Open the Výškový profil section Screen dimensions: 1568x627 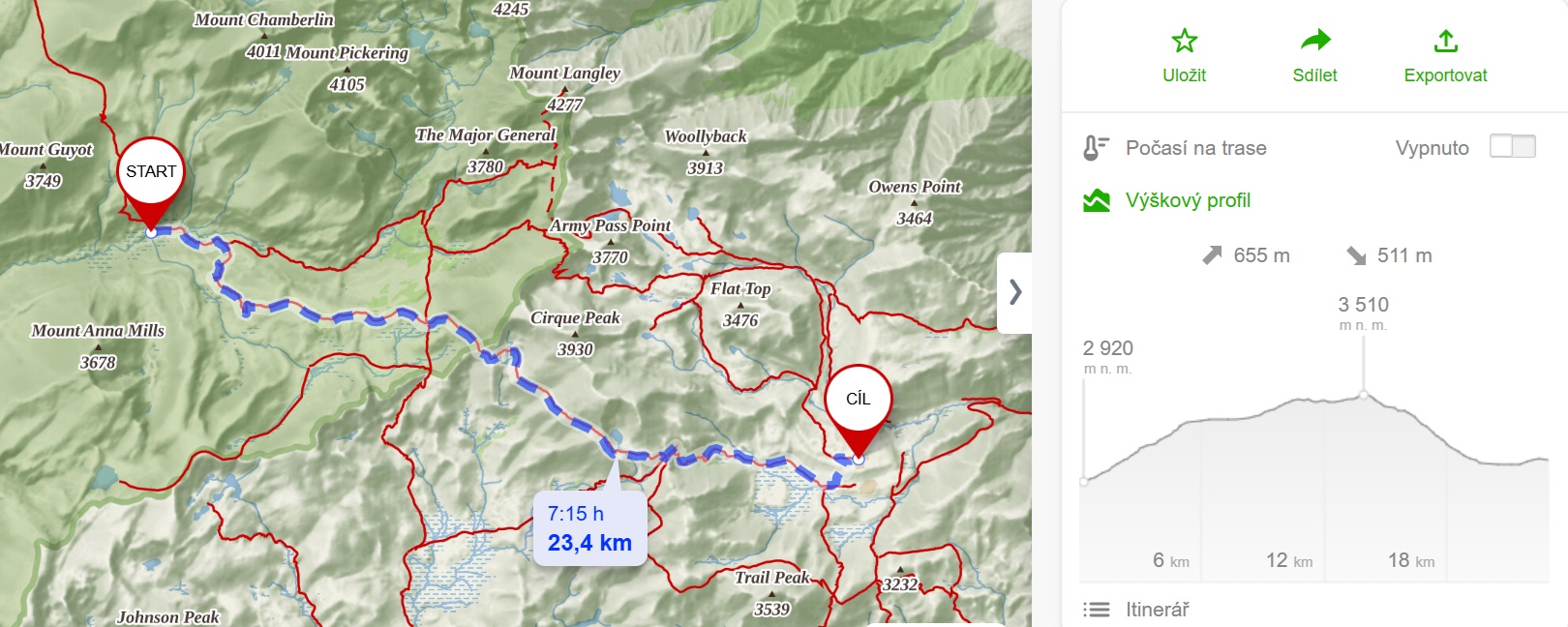[1188, 200]
